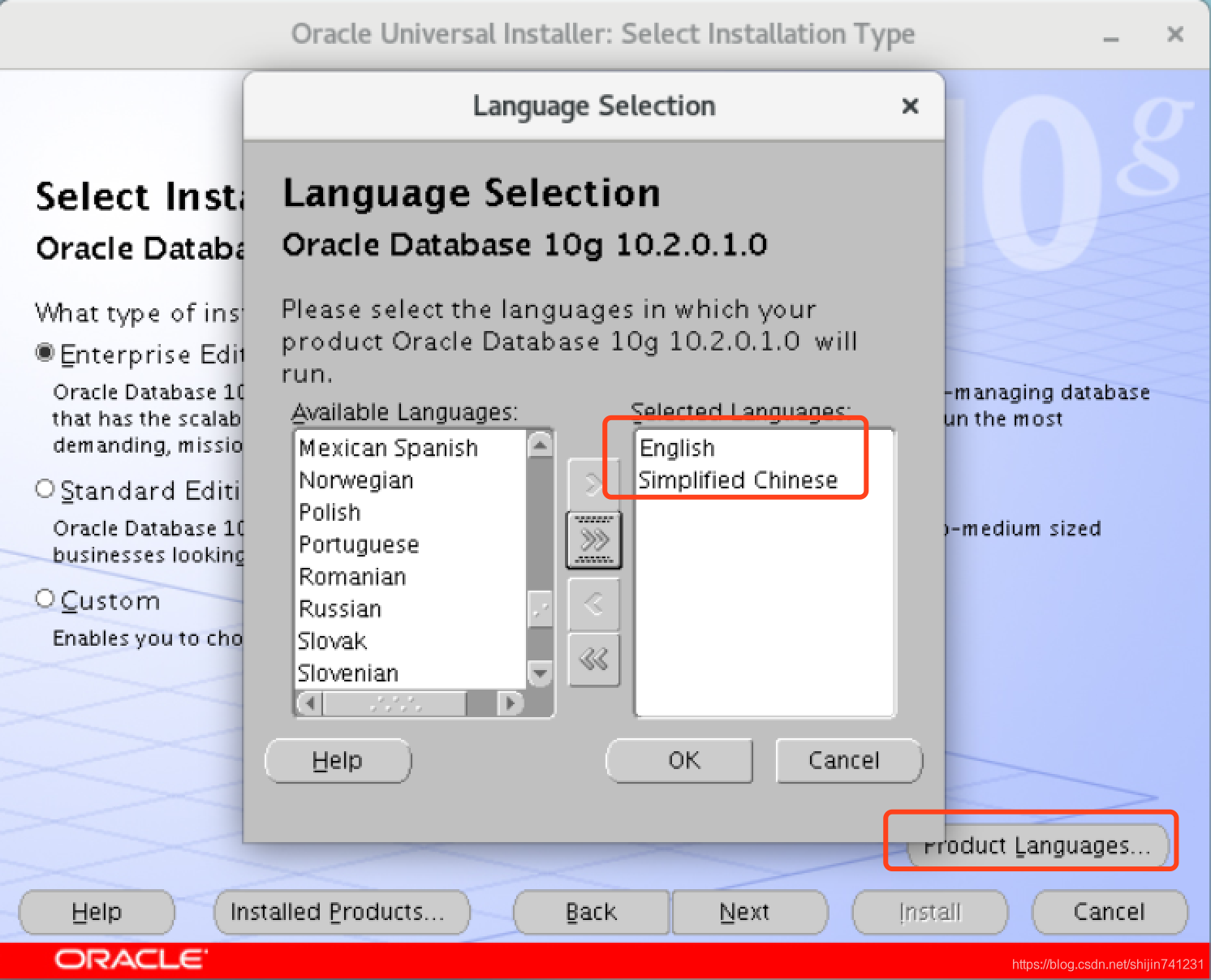Open the Product Languages button

[x=1037, y=845]
